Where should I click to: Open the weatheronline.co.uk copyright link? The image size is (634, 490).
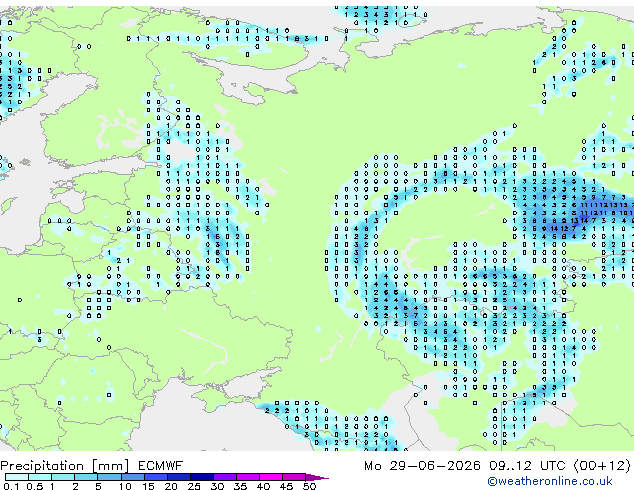pyautogui.click(x=550, y=481)
